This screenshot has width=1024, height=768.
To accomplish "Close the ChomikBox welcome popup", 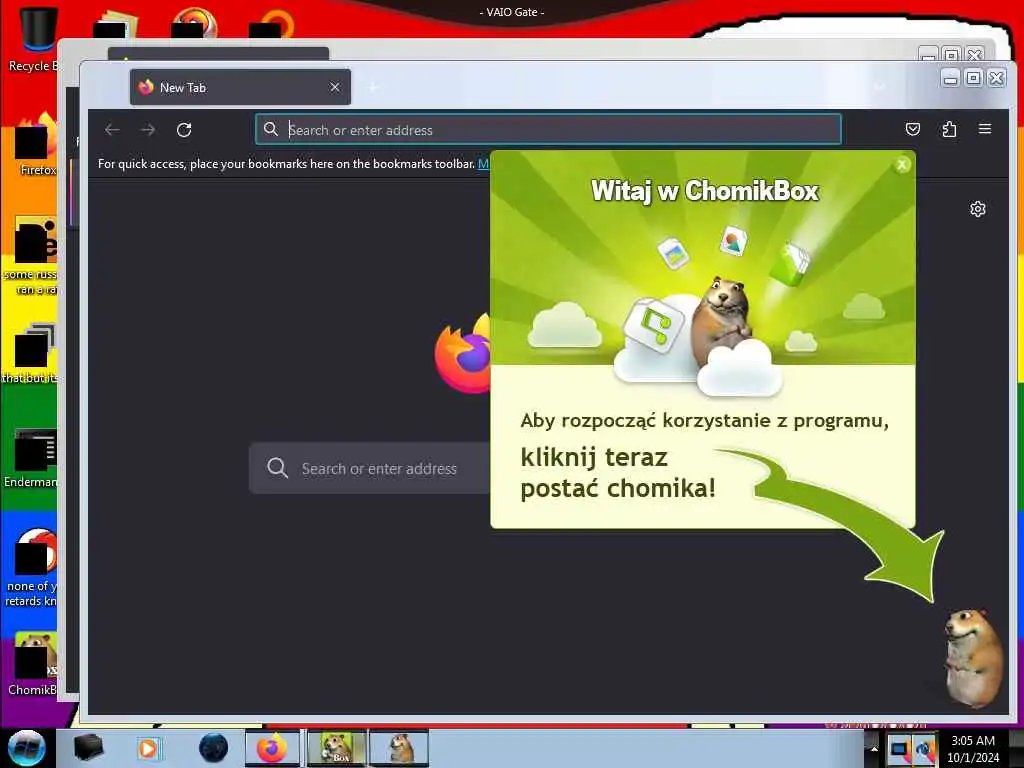I will tap(902, 164).
